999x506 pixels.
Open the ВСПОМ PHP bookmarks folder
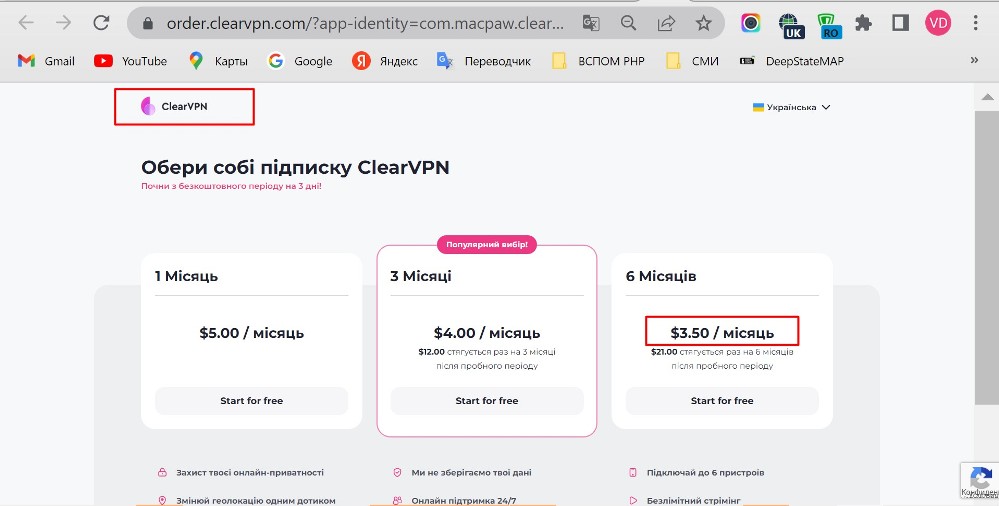pos(599,61)
